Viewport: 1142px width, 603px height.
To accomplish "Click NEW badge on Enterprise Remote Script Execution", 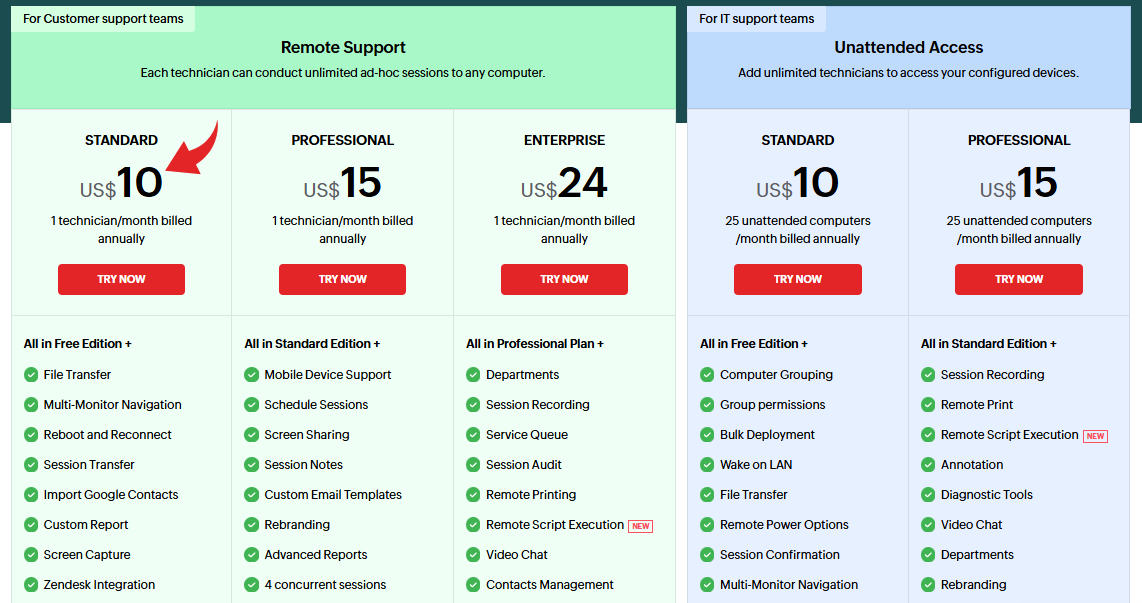I will click(641, 526).
